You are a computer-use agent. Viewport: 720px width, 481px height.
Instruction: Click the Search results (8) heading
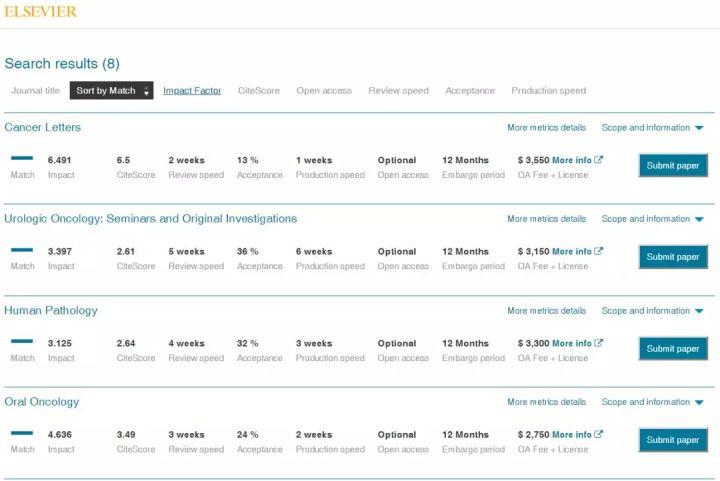point(62,63)
